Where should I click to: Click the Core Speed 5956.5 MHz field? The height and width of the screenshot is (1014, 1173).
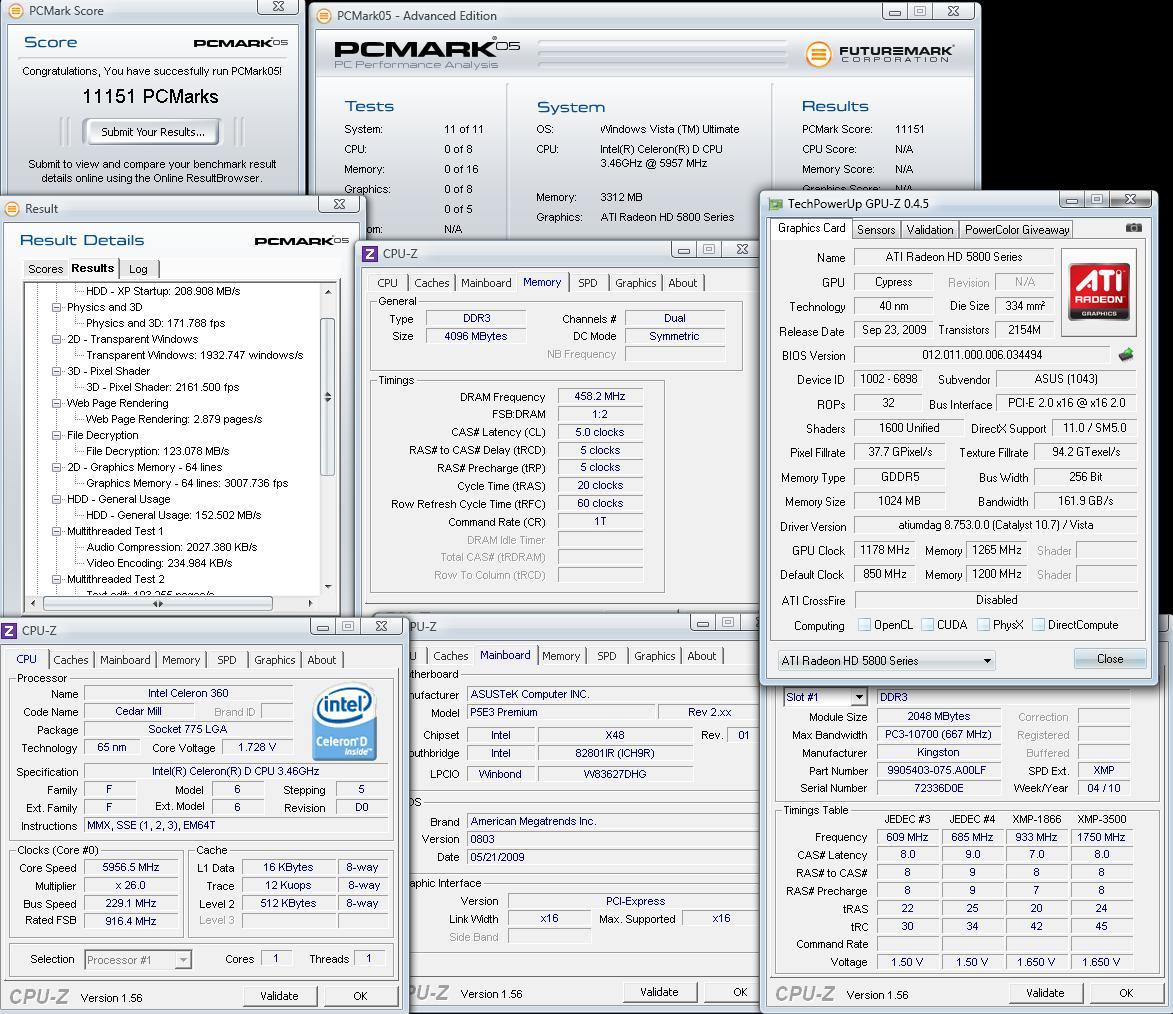130,867
